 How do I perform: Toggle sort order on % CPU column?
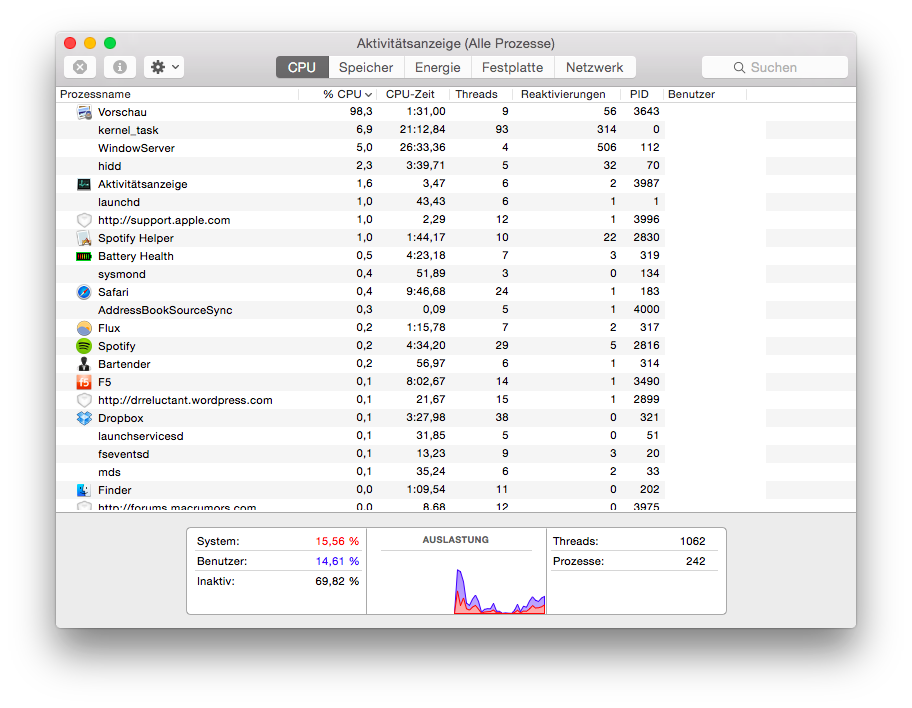click(338, 94)
